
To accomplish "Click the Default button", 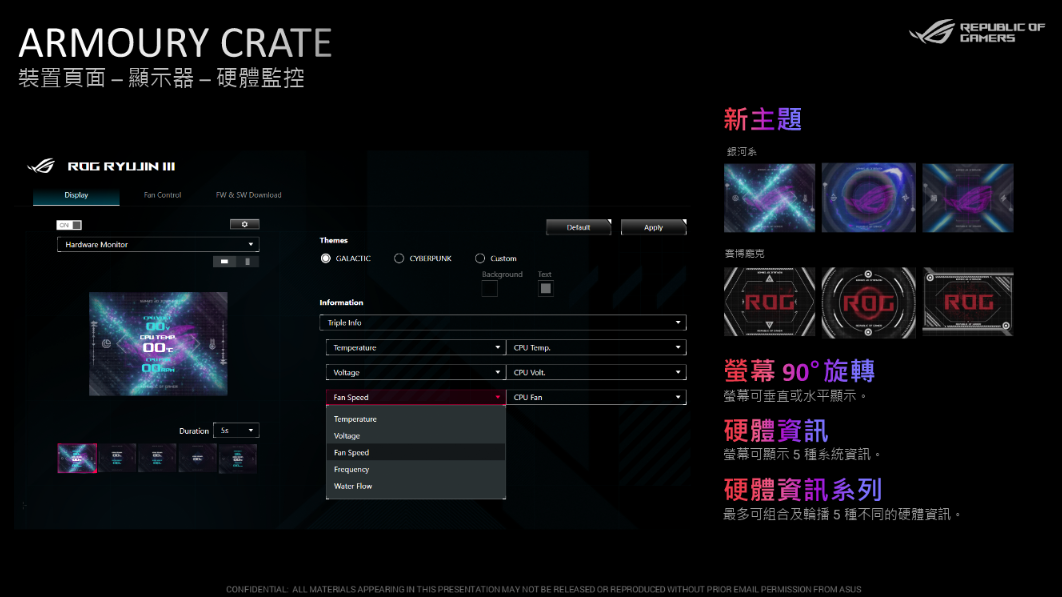I will (578, 227).
